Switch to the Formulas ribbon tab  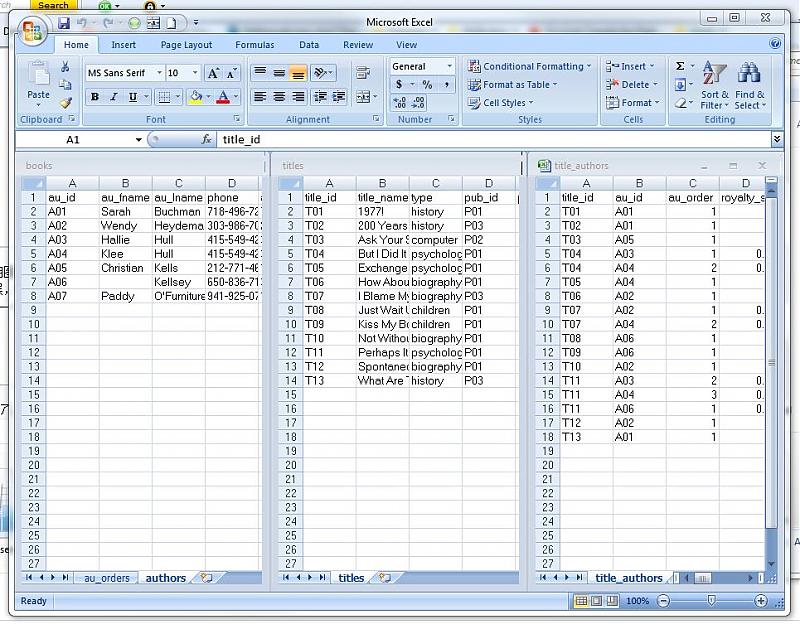click(x=254, y=45)
